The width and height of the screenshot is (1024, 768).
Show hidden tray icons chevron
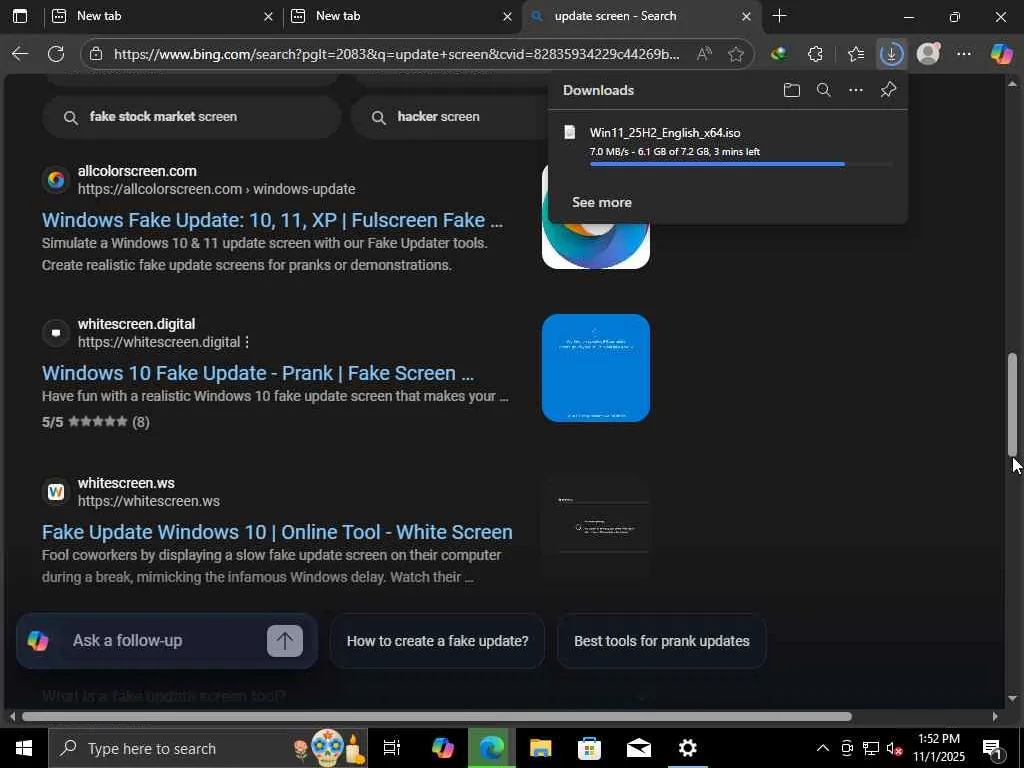pos(823,748)
